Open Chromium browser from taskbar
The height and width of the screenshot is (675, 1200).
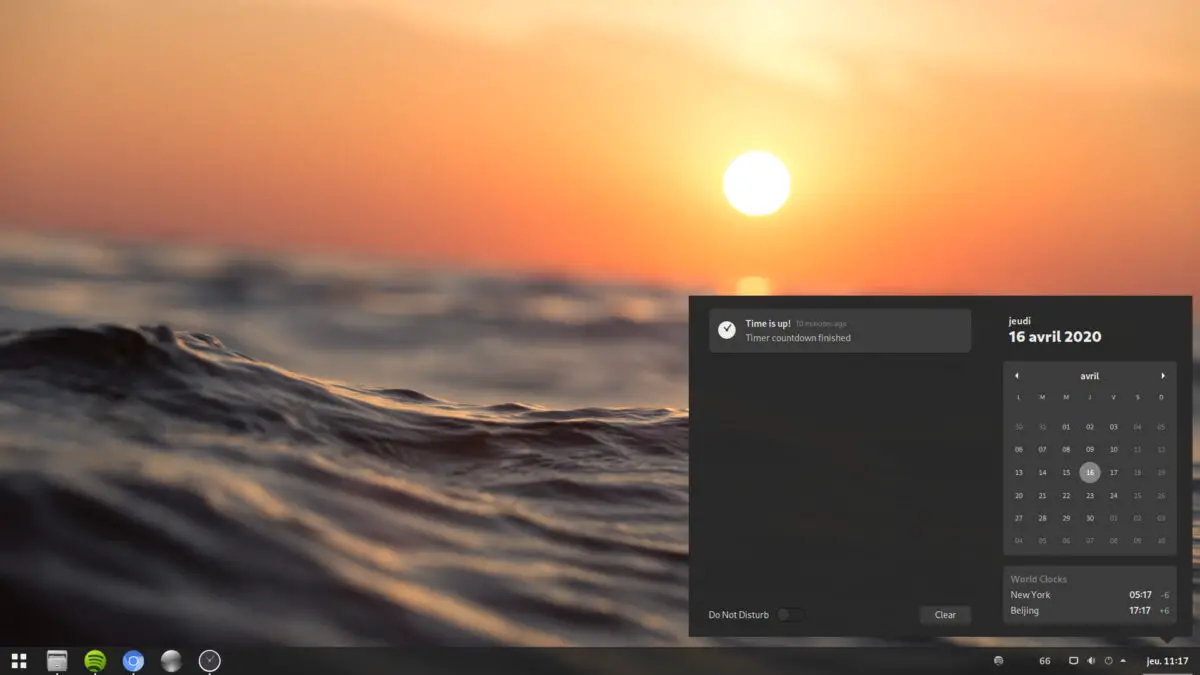(x=133, y=660)
